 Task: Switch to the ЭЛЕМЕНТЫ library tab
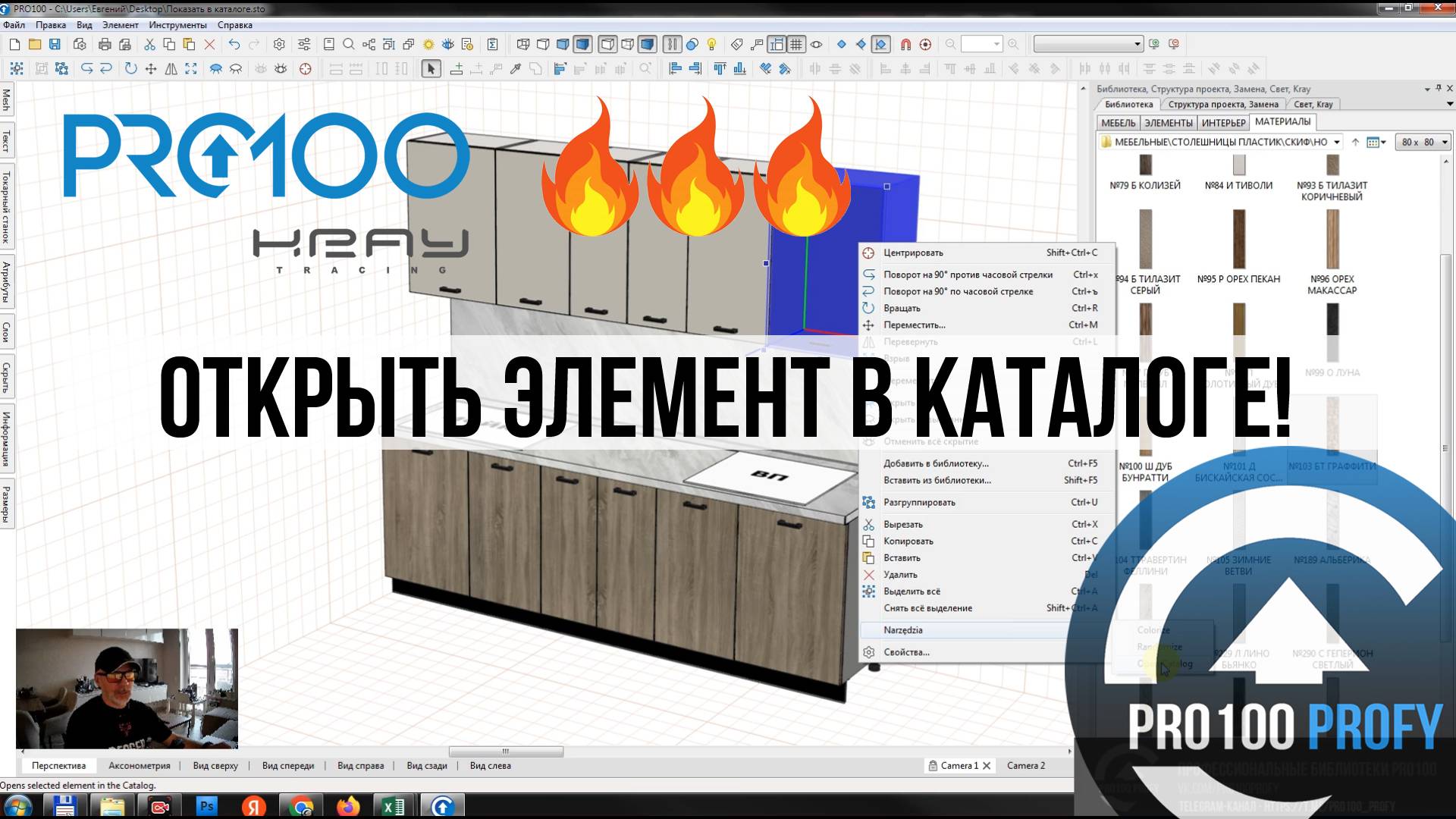pos(1168,123)
